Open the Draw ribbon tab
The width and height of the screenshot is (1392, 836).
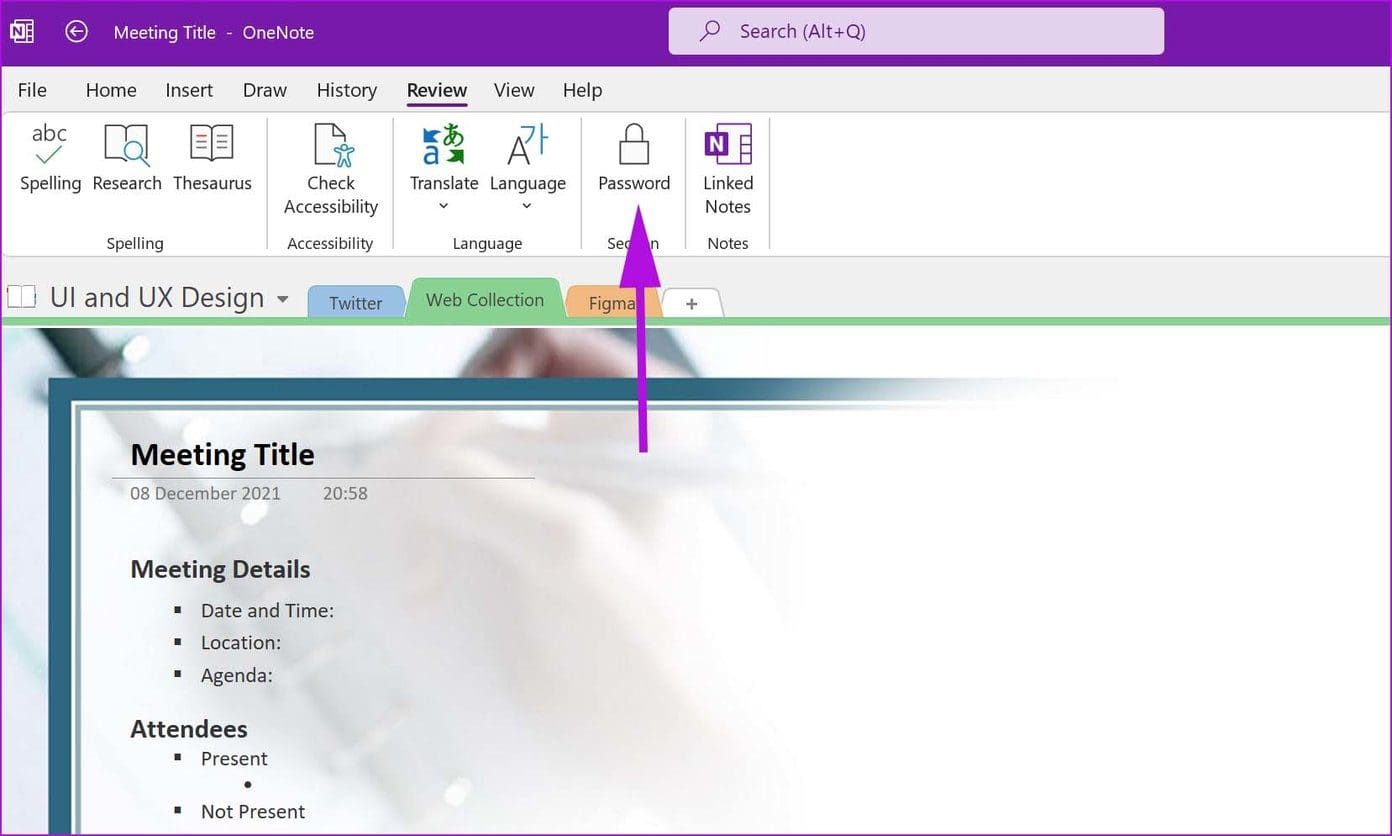click(264, 90)
